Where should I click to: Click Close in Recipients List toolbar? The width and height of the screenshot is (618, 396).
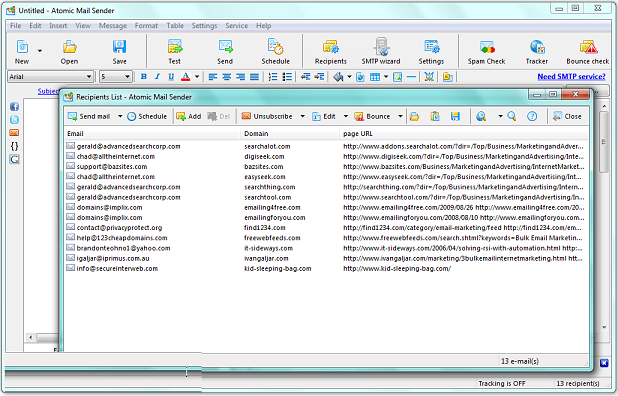[x=567, y=116]
